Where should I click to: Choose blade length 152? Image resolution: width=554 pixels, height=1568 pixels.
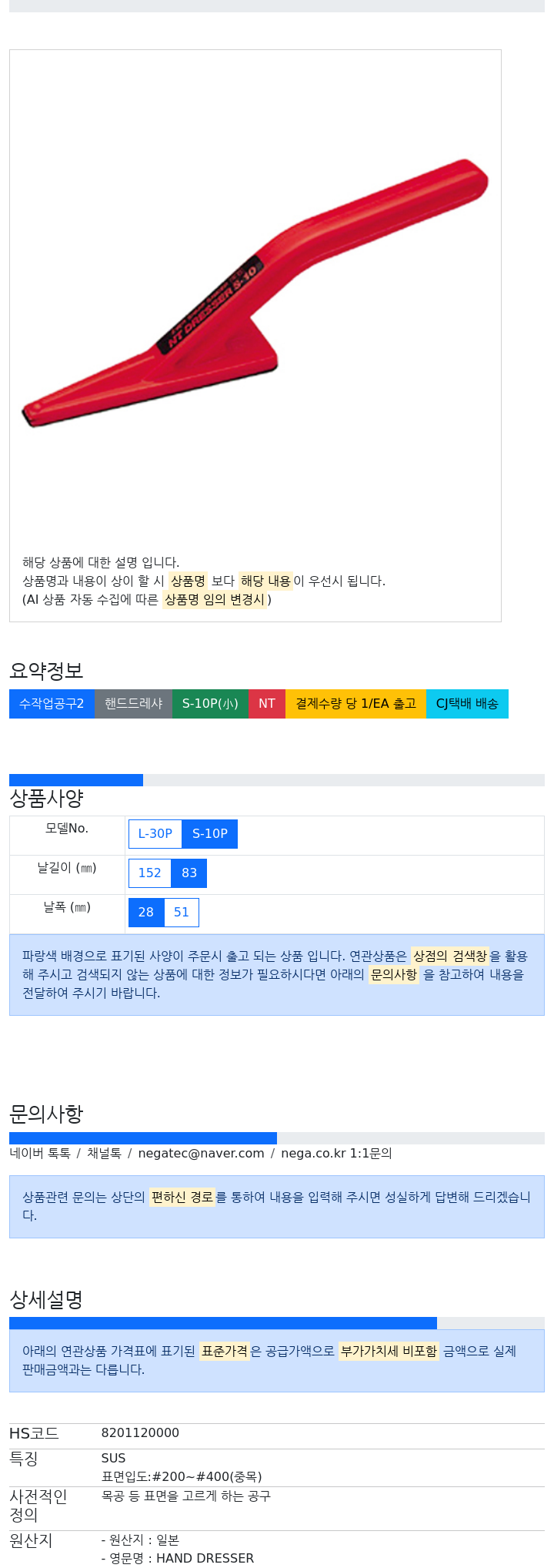click(149, 873)
